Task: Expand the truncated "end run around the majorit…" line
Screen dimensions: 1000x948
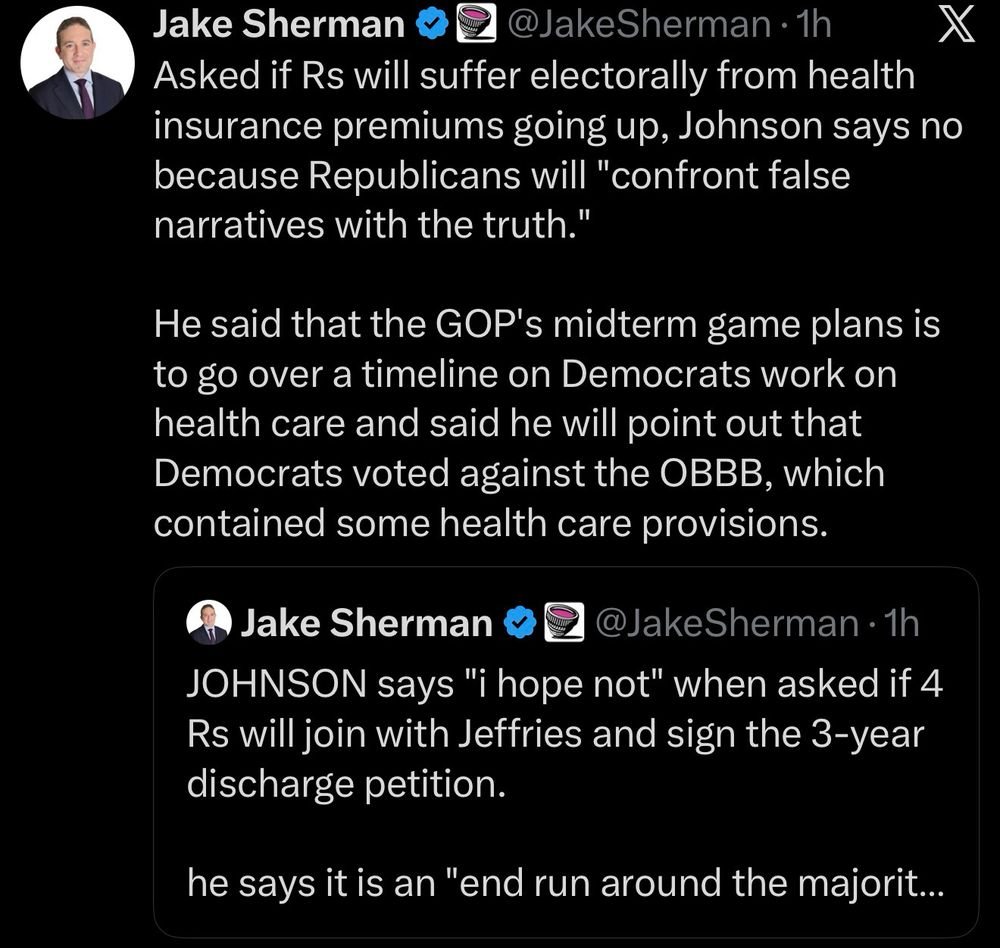Action: click(x=565, y=883)
